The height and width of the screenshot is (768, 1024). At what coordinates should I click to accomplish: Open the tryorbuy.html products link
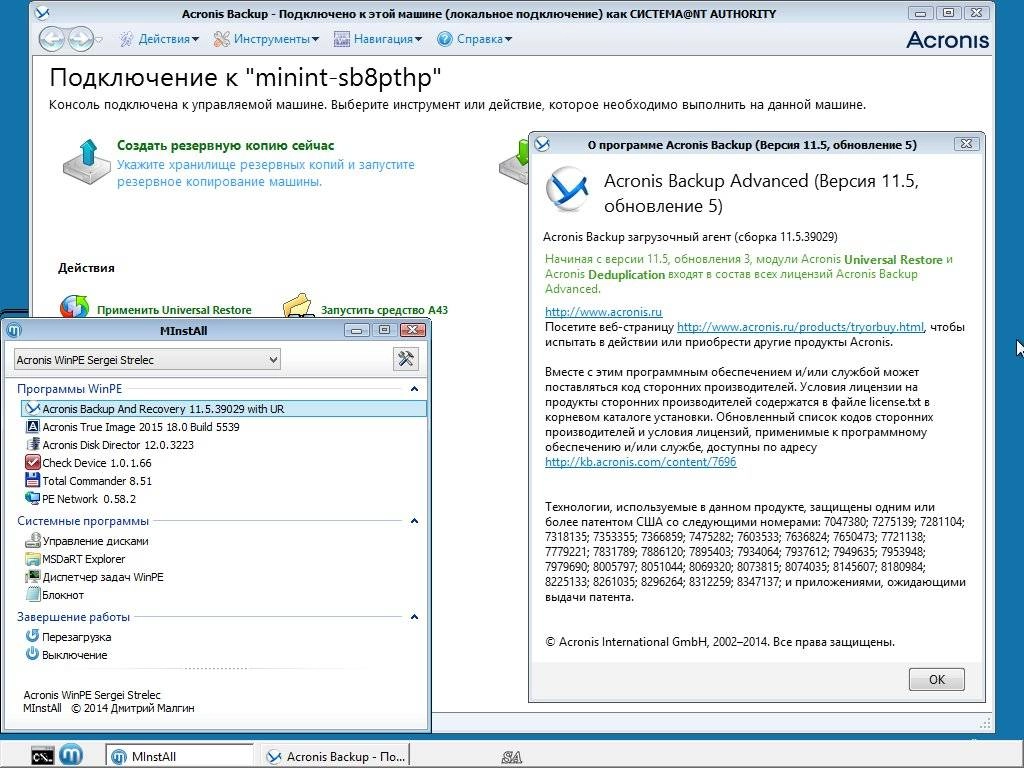tap(800, 327)
